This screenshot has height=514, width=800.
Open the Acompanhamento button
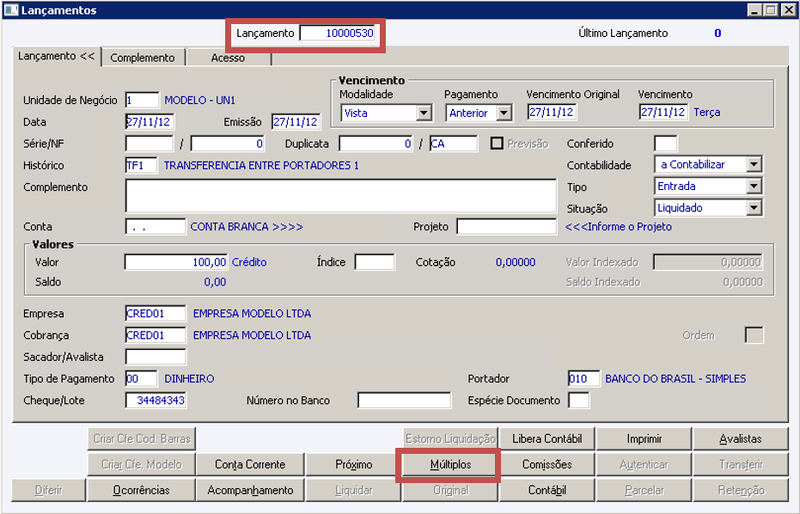click(250, 490)
